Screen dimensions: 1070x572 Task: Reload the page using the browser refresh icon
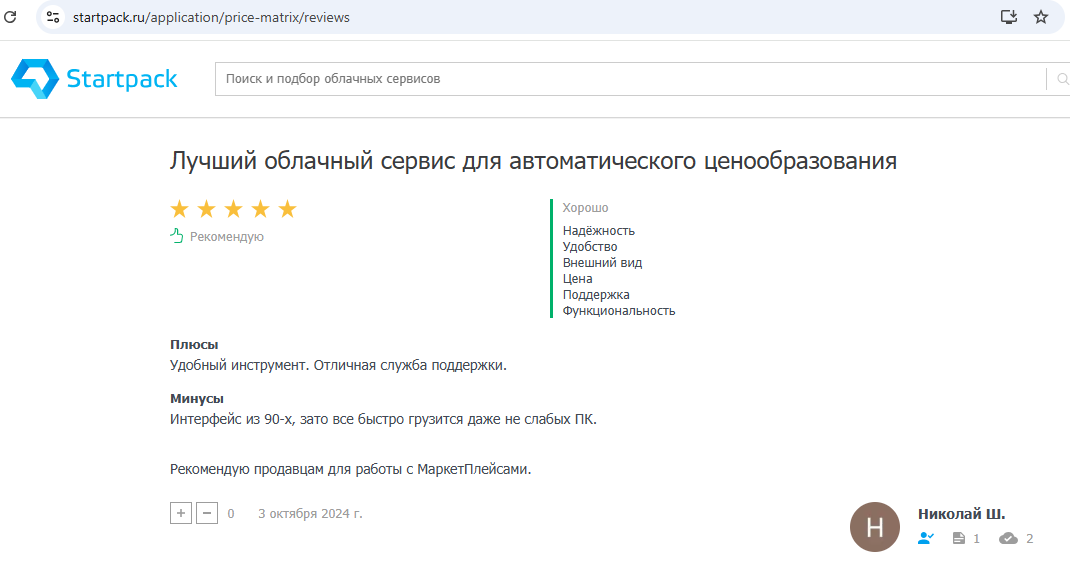click(x=11, y=17)
